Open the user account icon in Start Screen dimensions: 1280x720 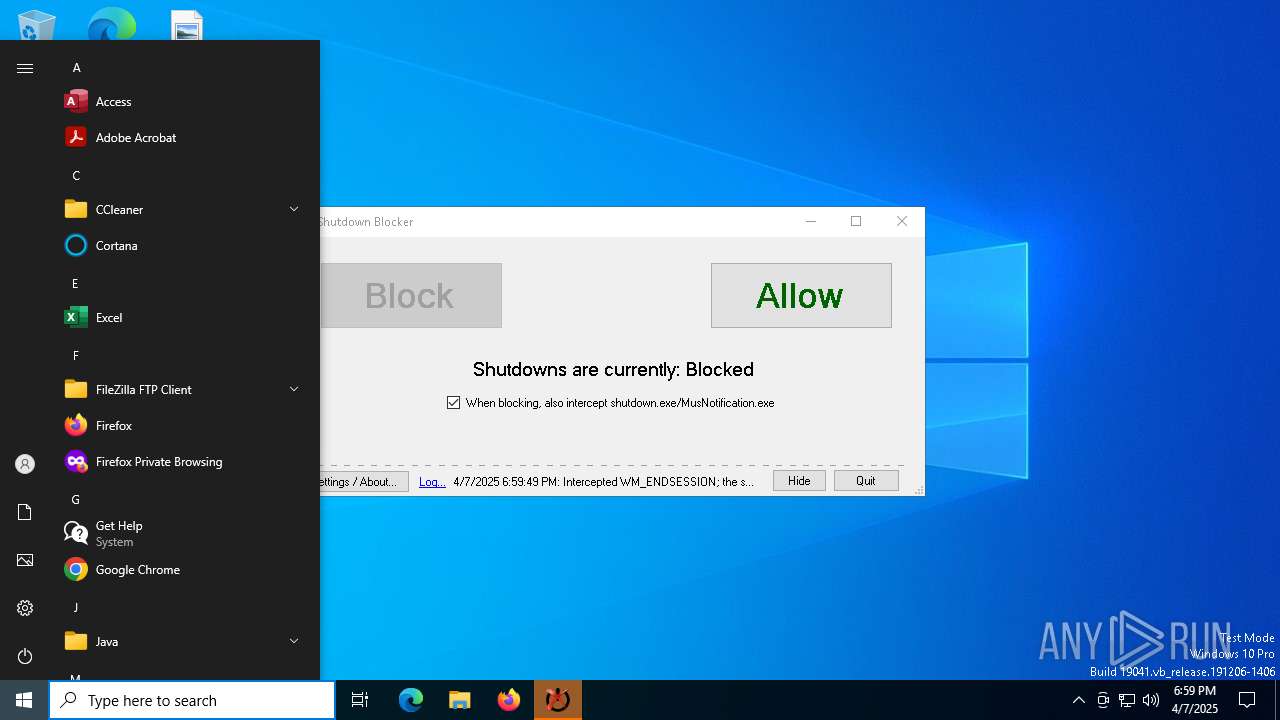(25, 464)
